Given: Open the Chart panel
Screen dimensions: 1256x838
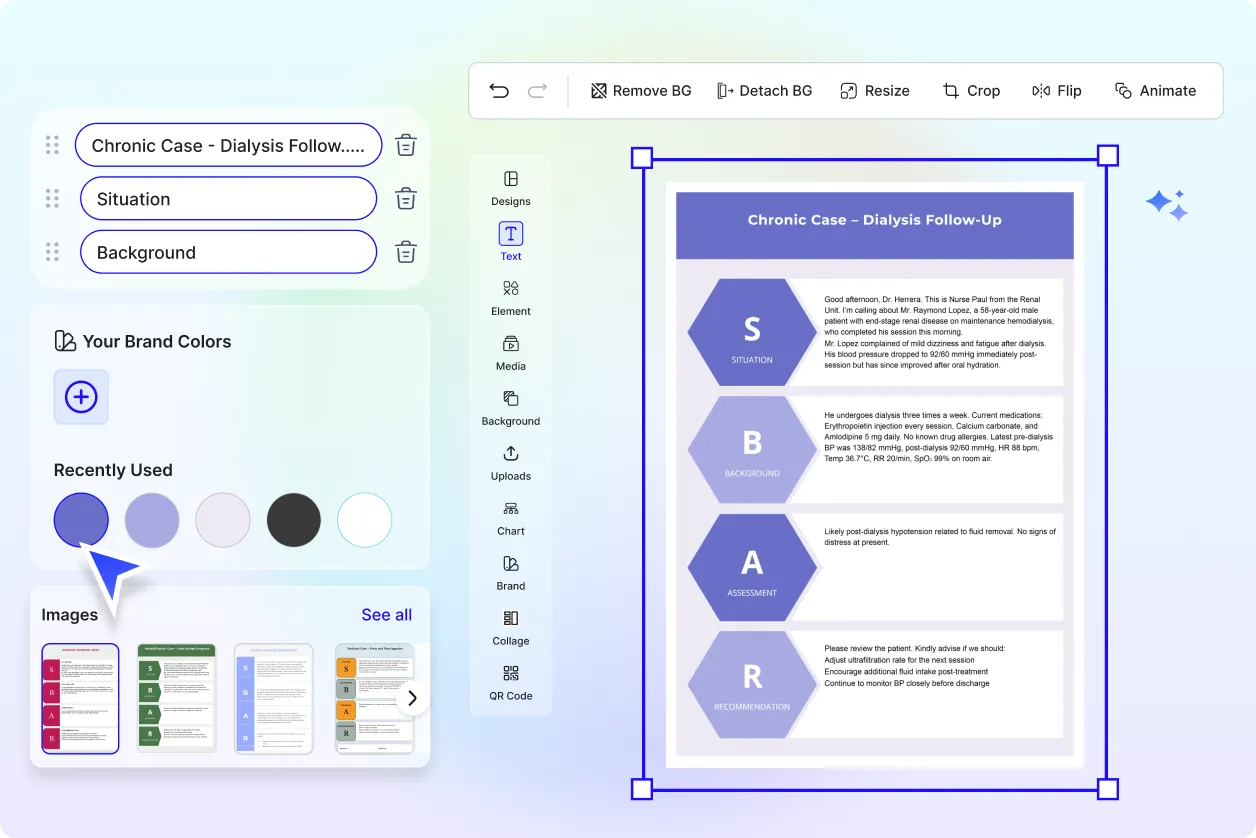Looking at the screenshot, I should (510, 519).
